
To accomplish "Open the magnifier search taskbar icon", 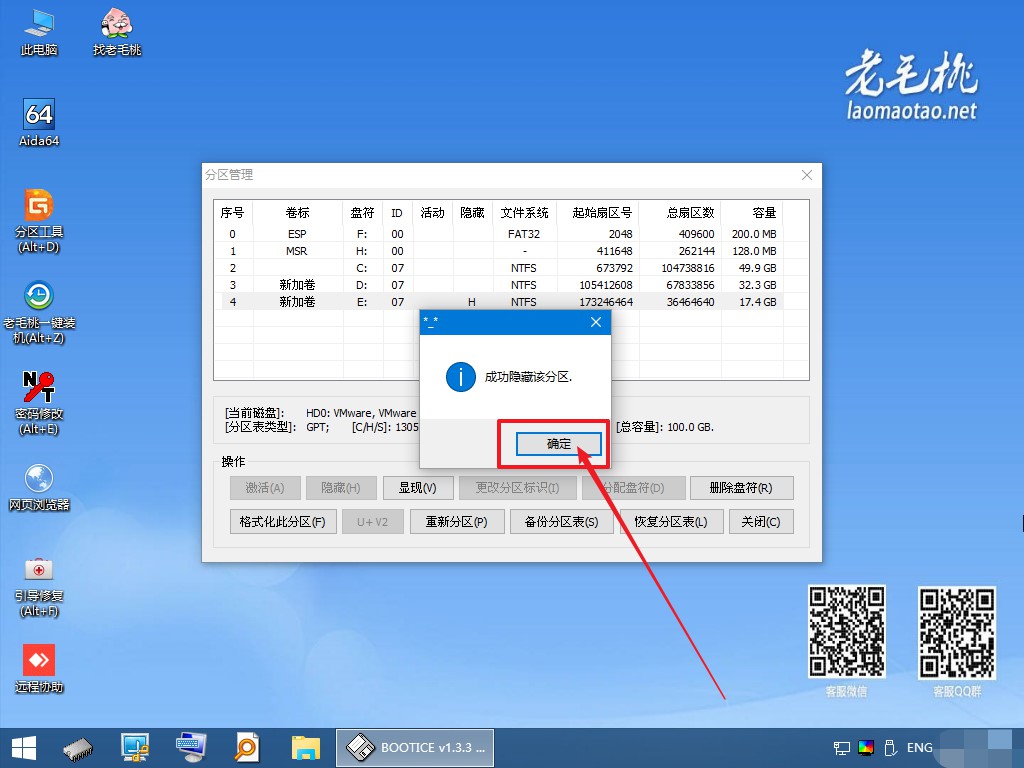I will point(247,748).
